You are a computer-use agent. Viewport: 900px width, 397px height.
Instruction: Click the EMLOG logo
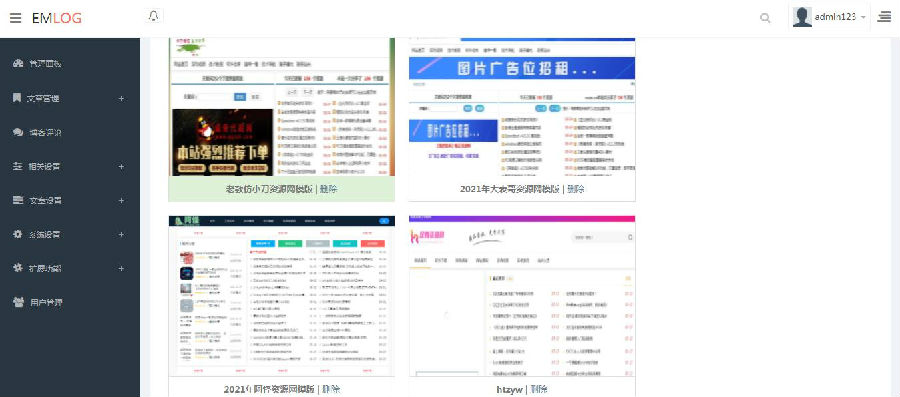(57, 18)
